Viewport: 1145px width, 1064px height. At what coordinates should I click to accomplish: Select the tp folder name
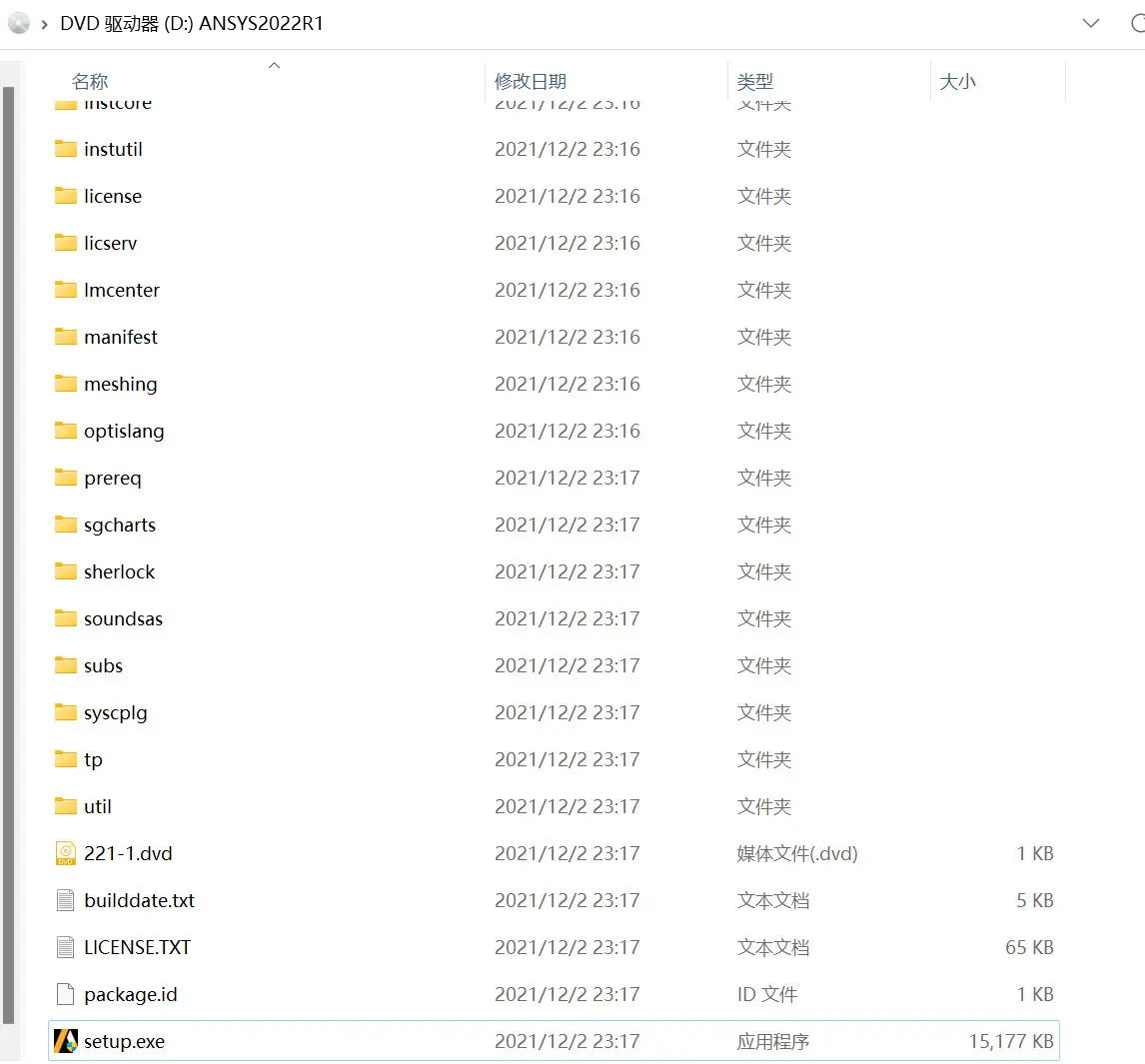click(x=93, y=759)
